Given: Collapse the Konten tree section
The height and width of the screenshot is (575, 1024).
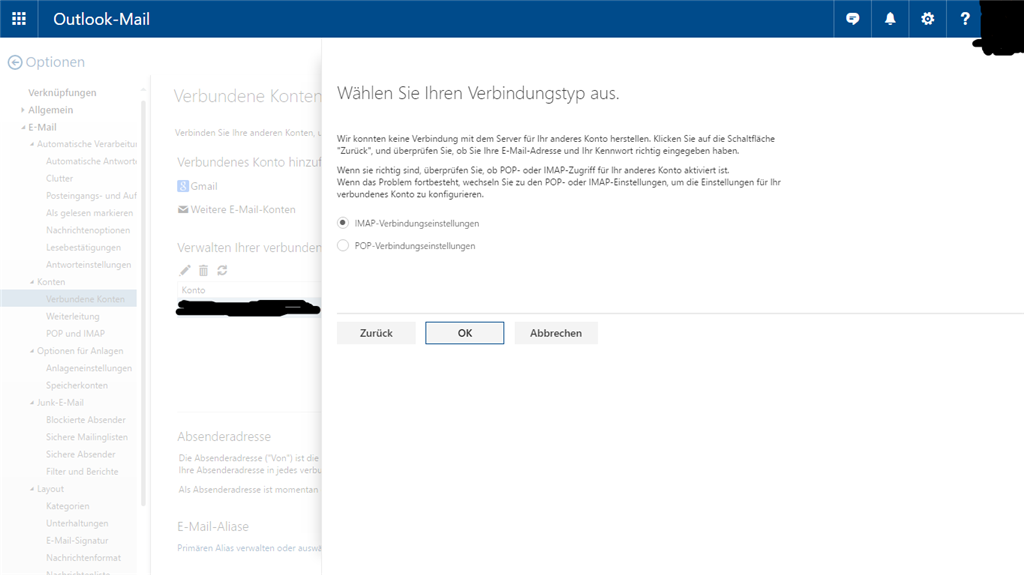Looking at the screenshot, I should (32, 282).
